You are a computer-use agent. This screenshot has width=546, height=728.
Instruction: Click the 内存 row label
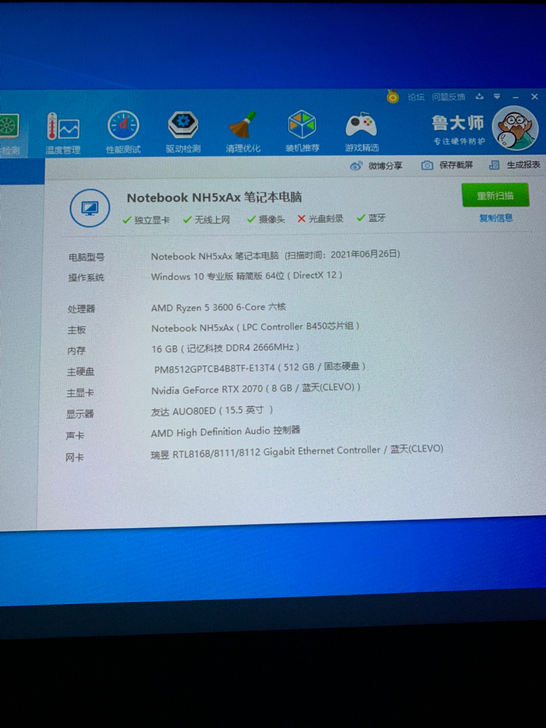77,351
